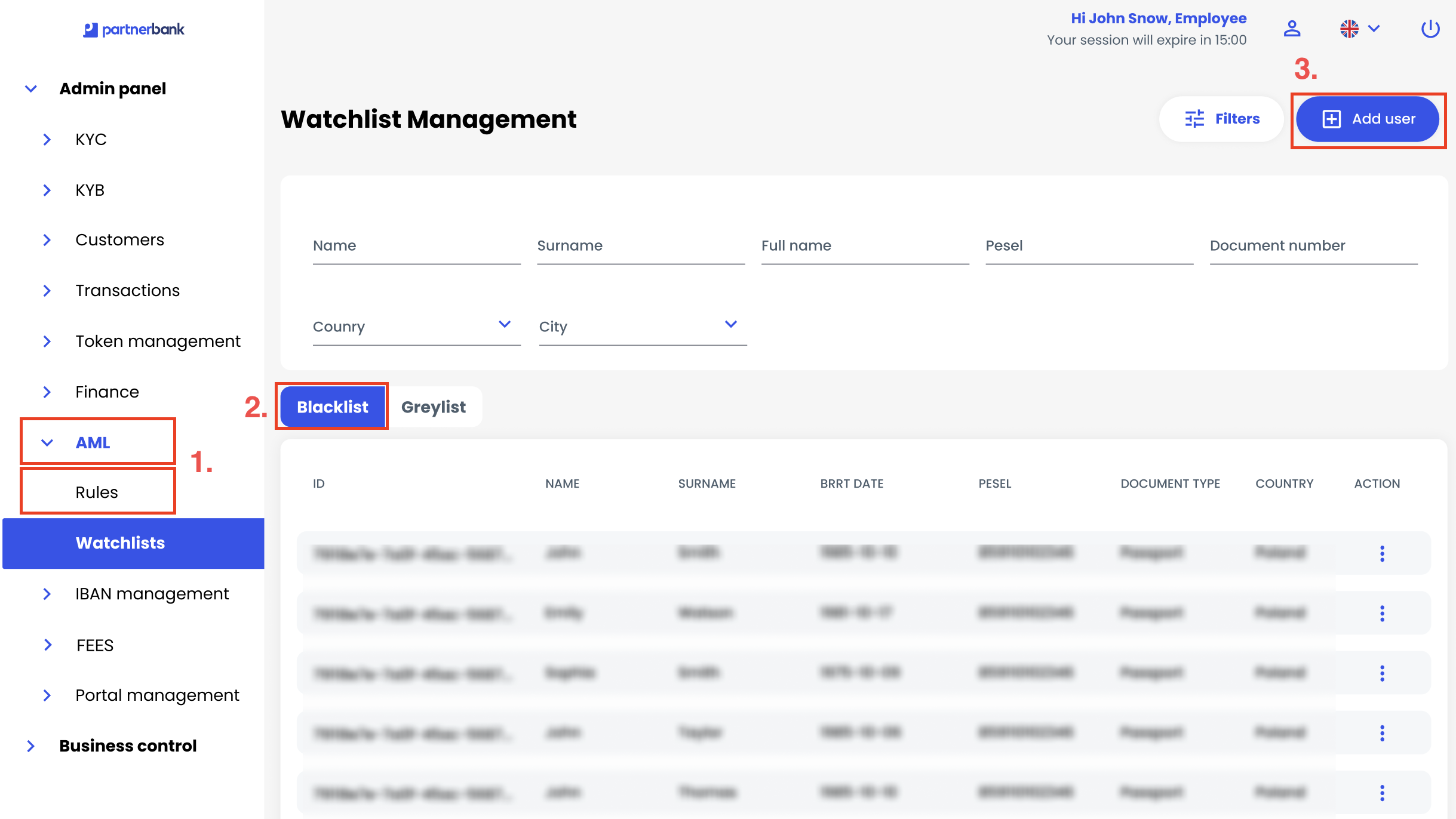The image size is (1456, 819).
Task: Click the partnerbank logo
Action: pyautogui.click(x=134, y=29)
